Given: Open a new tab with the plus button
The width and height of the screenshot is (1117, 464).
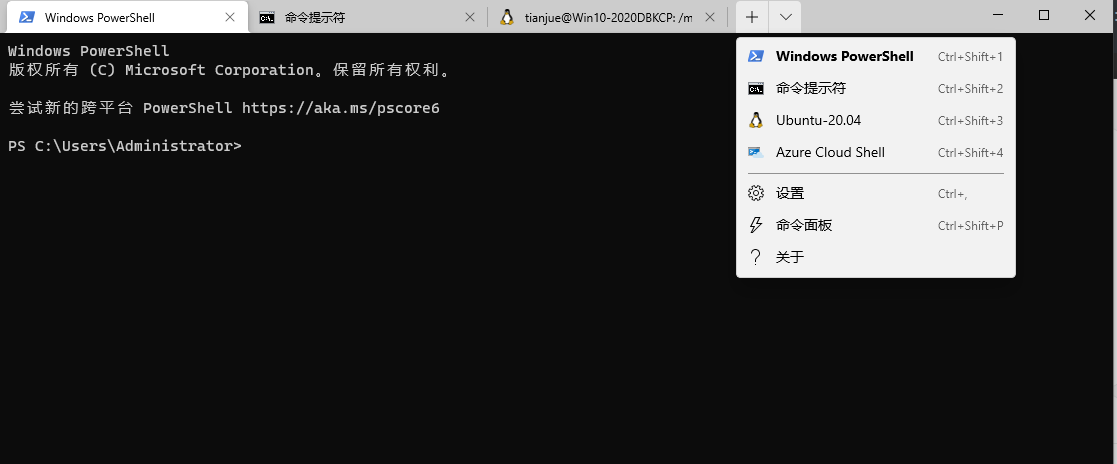Looking at the screenshot, I should click(x=752, y=17).
